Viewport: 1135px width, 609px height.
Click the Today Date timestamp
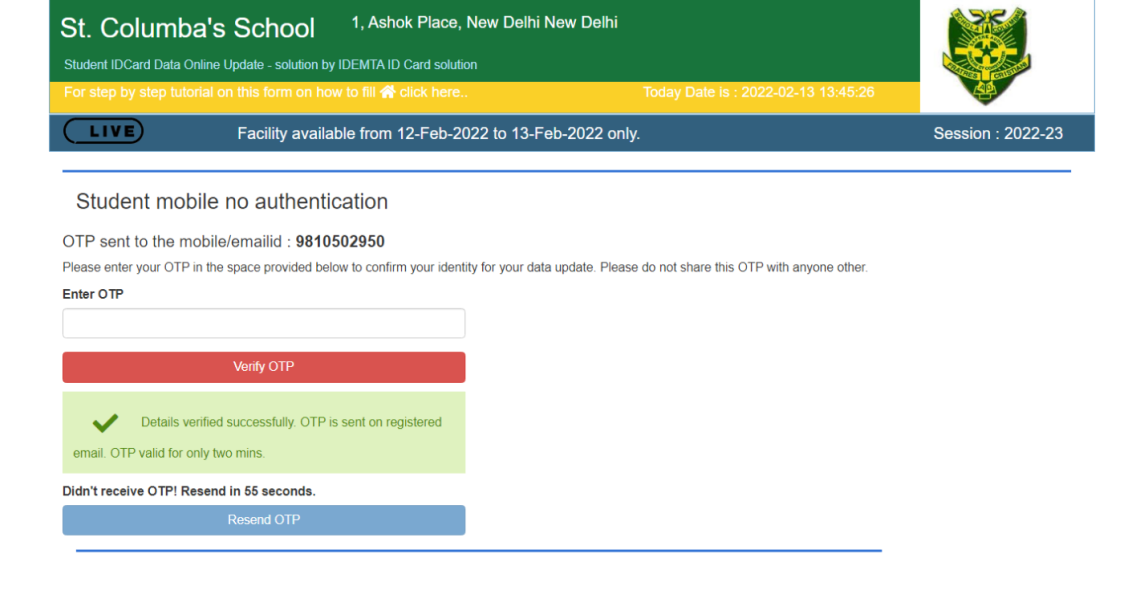point(758,92)
